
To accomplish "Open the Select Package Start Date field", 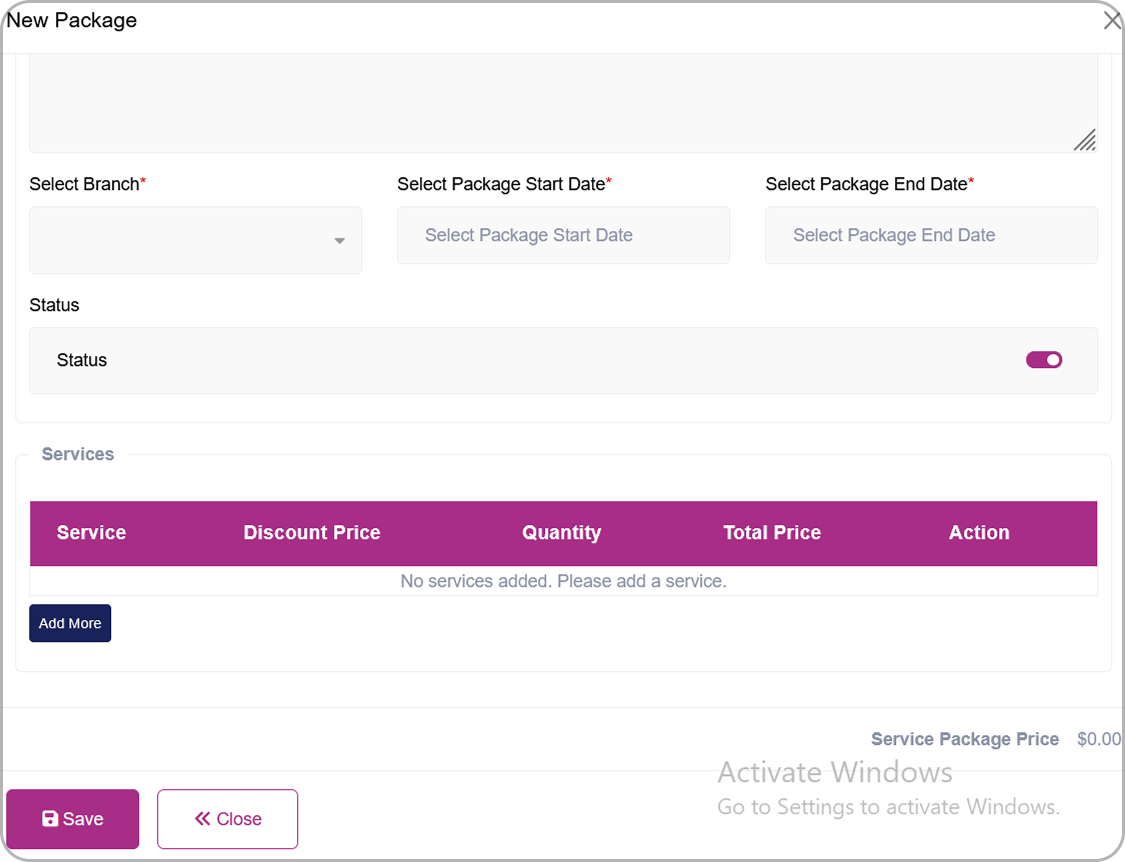I will (563, 236).
